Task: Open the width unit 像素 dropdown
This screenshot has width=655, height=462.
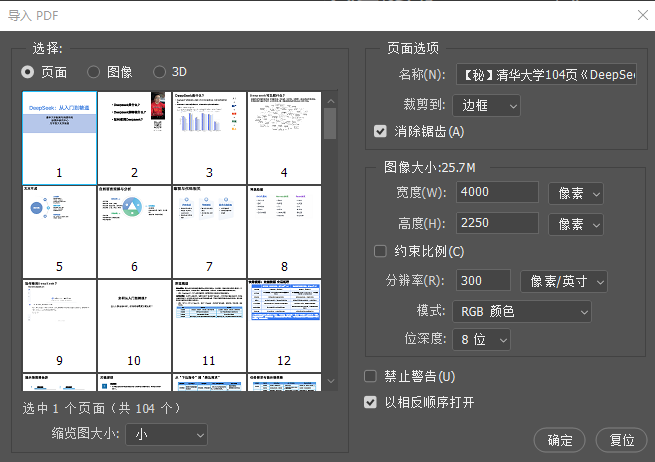Action: pos(576,193)
